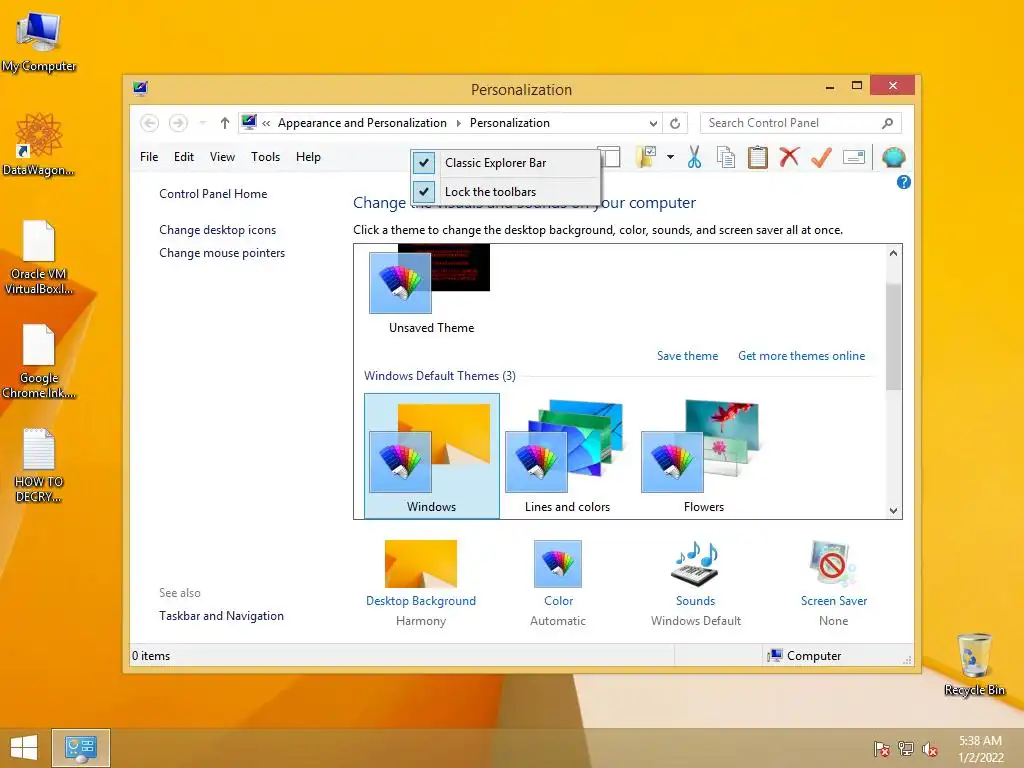Image resolution: width=1024 pixels, height=768 pixels.
Task: Select the Unsaved Theme thumbnail
Action: 431,289
